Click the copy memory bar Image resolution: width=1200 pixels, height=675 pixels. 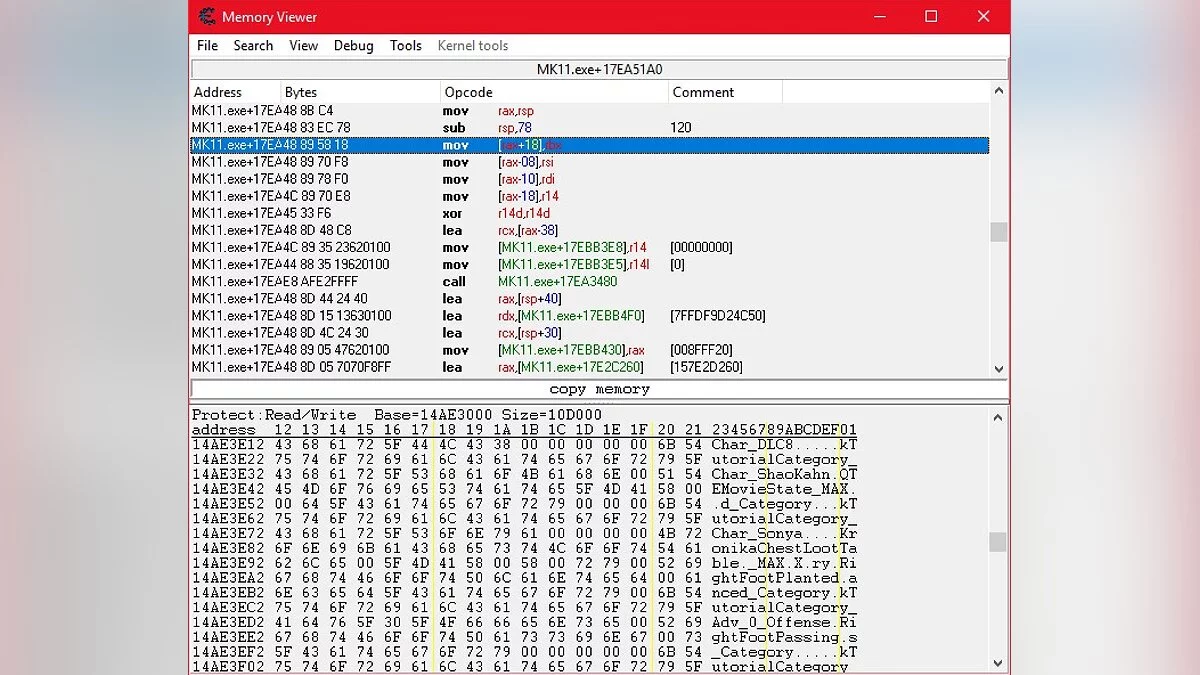[x=599, y=389]
